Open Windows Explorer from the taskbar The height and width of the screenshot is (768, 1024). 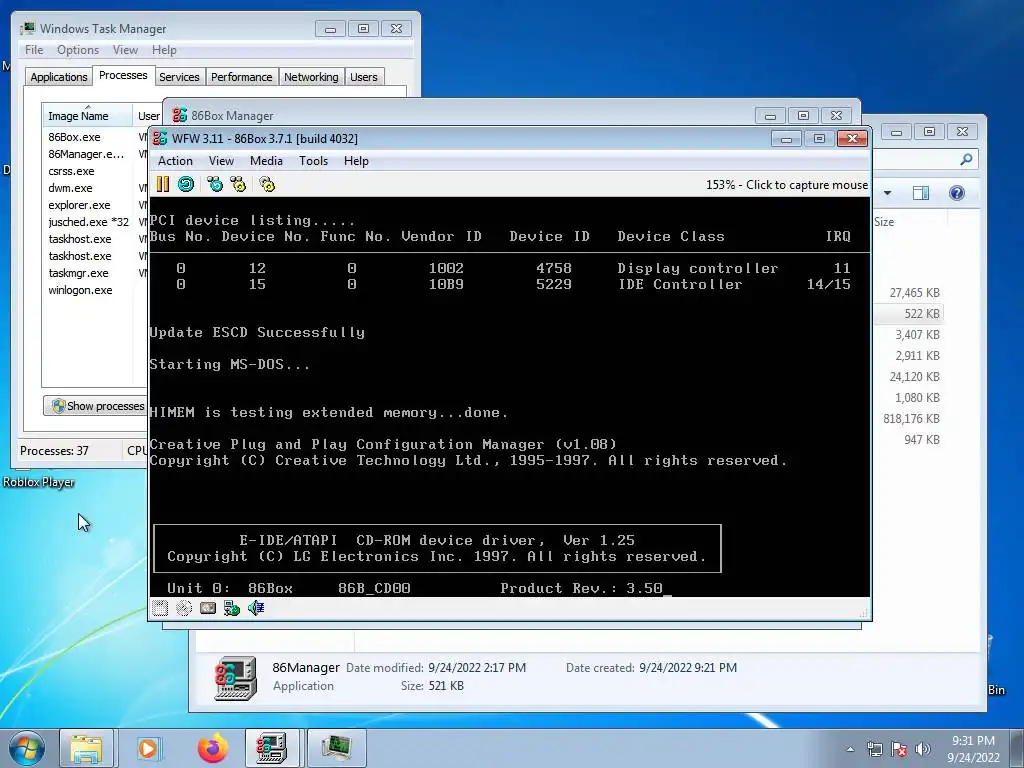pyautogui.click(x=86, y=748)
